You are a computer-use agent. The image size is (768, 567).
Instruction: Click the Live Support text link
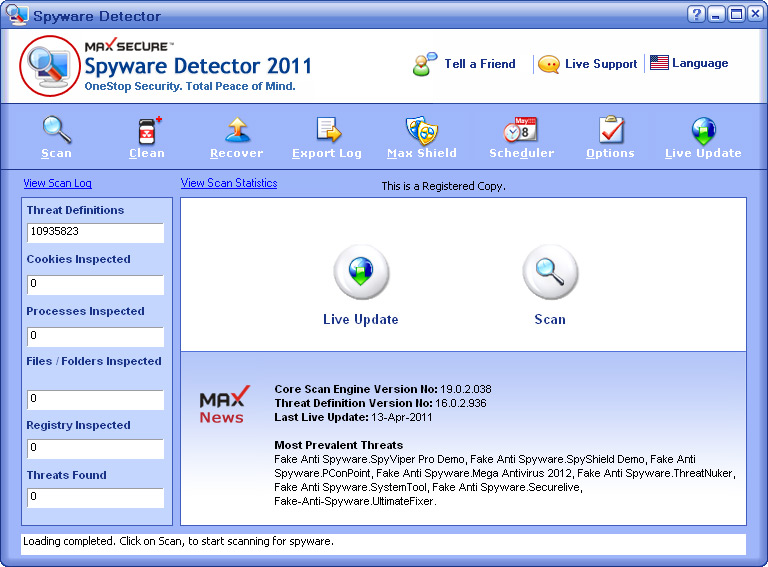(601, 64)
